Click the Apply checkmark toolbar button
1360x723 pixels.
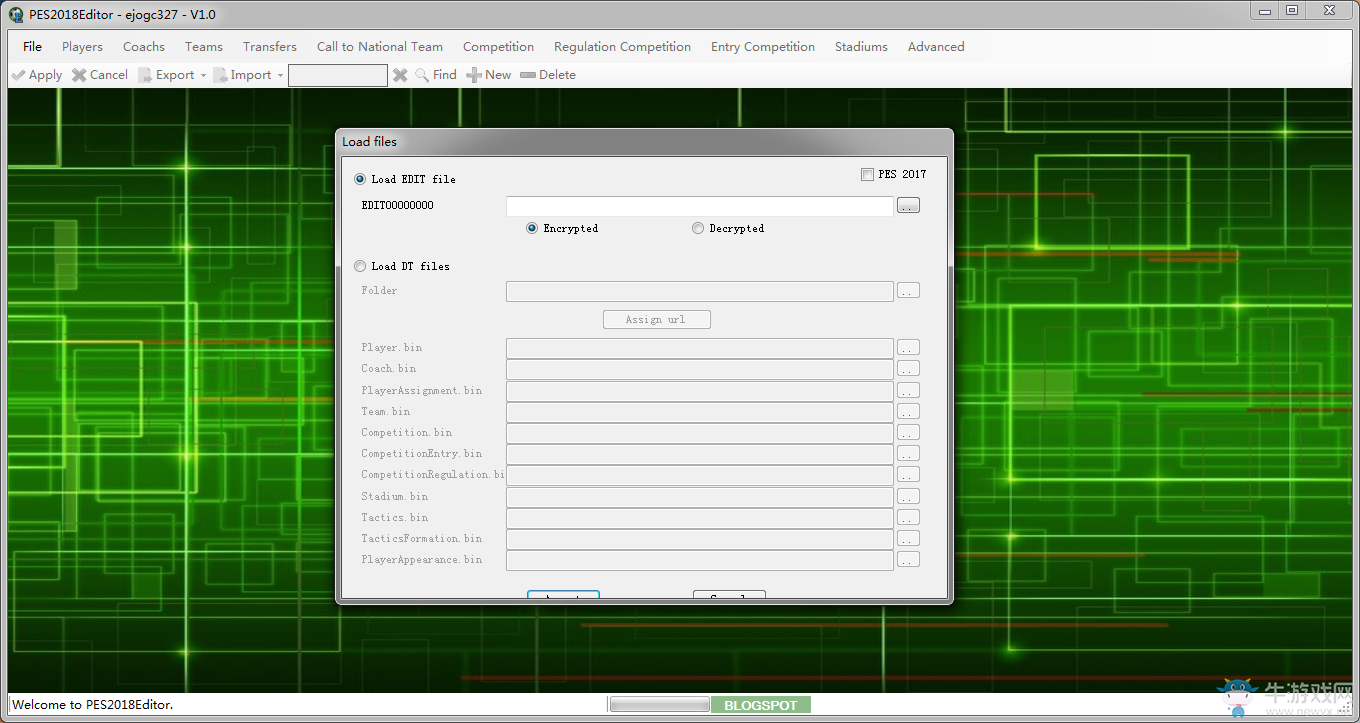(x=37, y=75)
